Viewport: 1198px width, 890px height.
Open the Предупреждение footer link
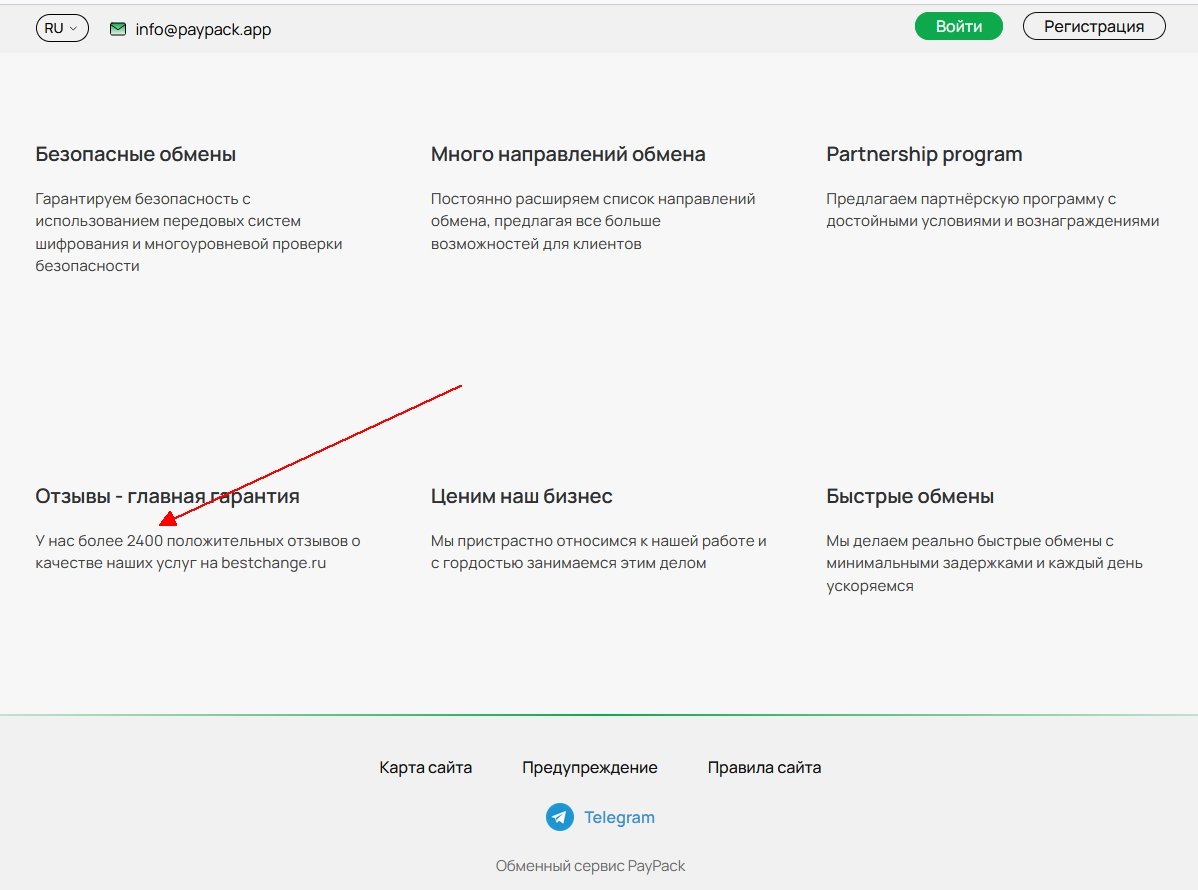[x=590, y=767]
